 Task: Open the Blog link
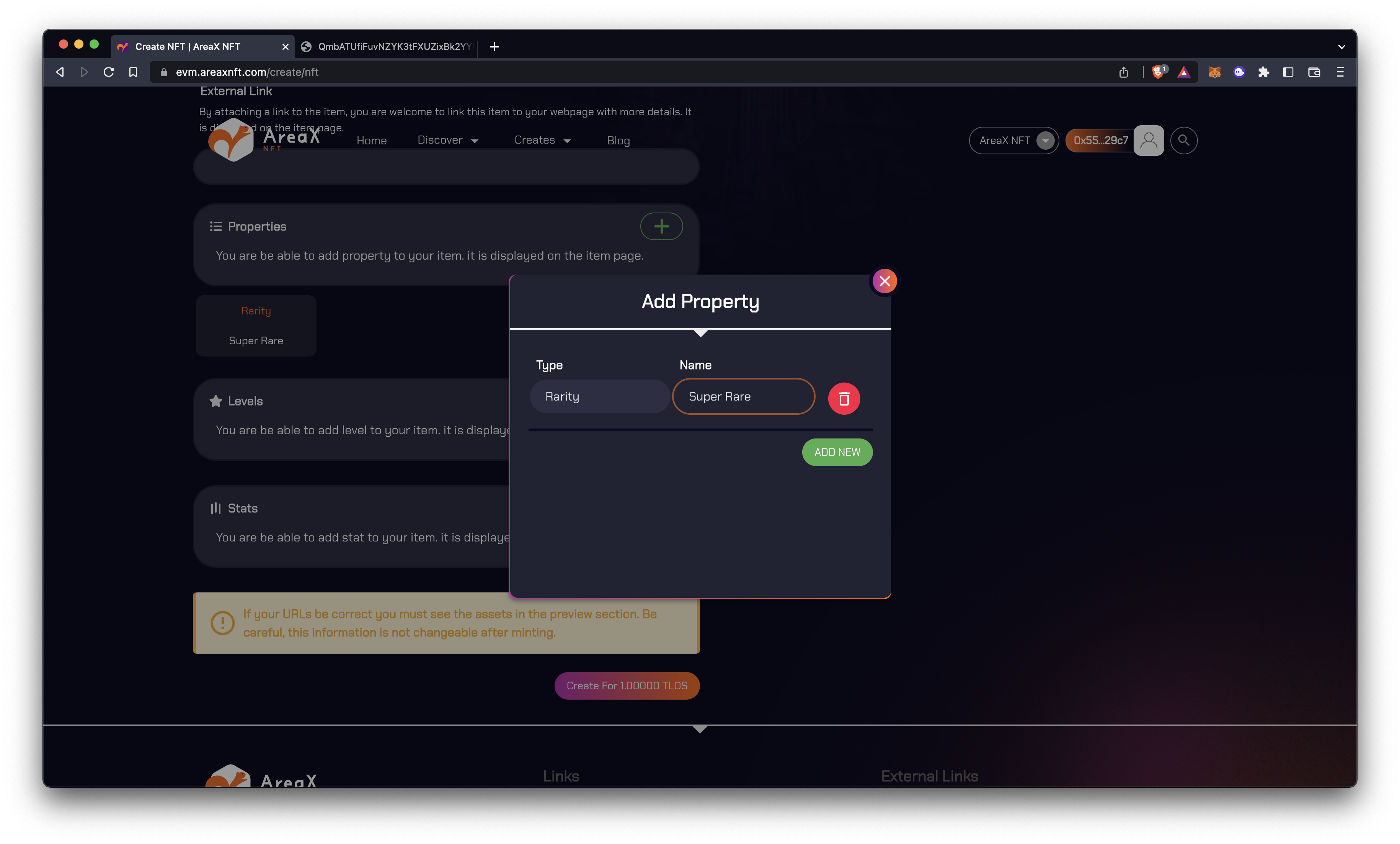(x=618, y=141)
